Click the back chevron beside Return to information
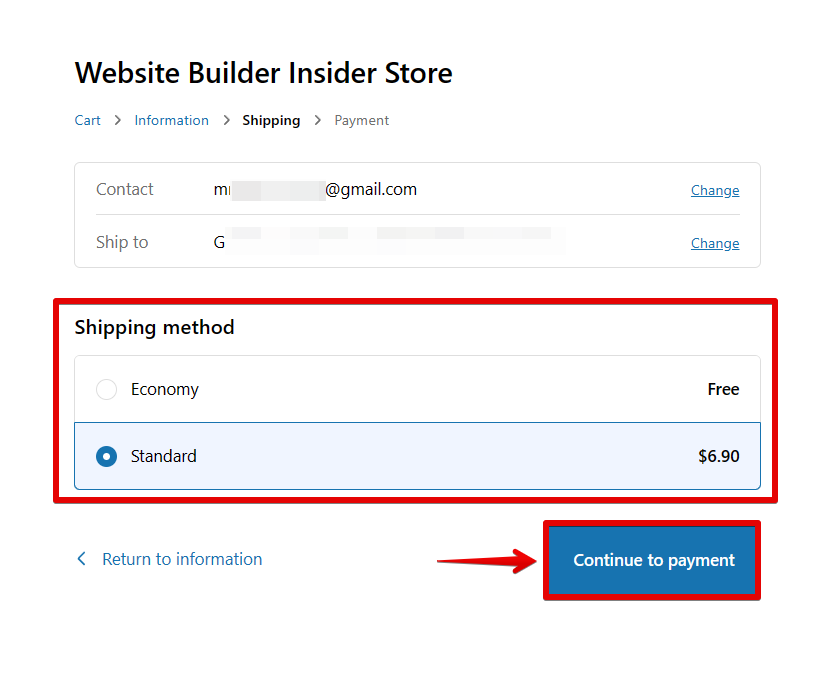Viewport: 828px width, 674px height. [82, 559]
